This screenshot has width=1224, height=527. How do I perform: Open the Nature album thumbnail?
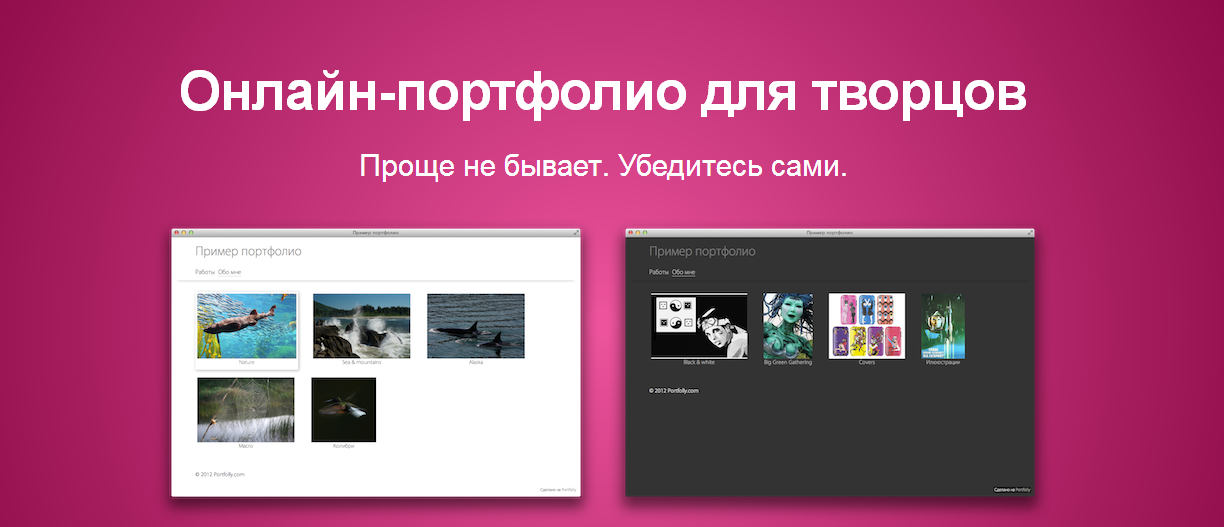pyautogui.click(x=247, y=326)
